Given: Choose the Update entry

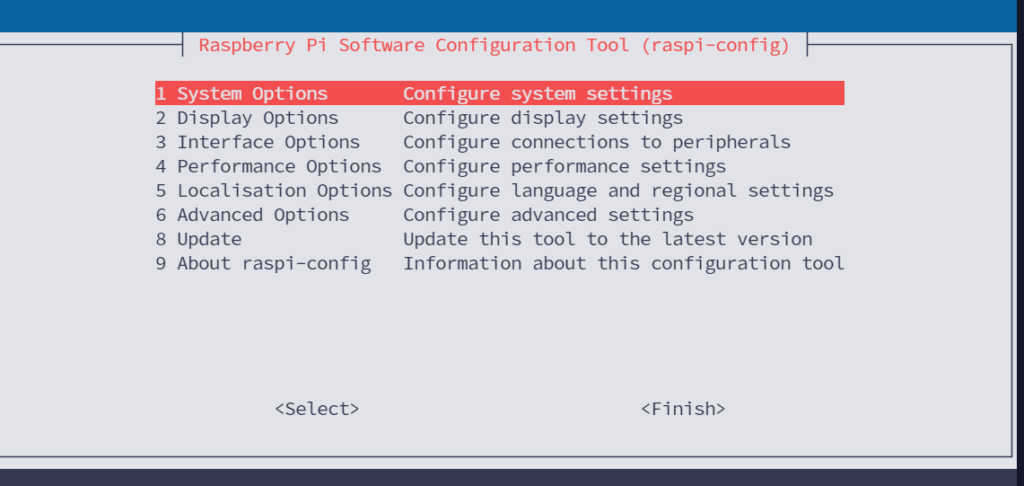Looking at the screenshot, I should click(209, 239).
